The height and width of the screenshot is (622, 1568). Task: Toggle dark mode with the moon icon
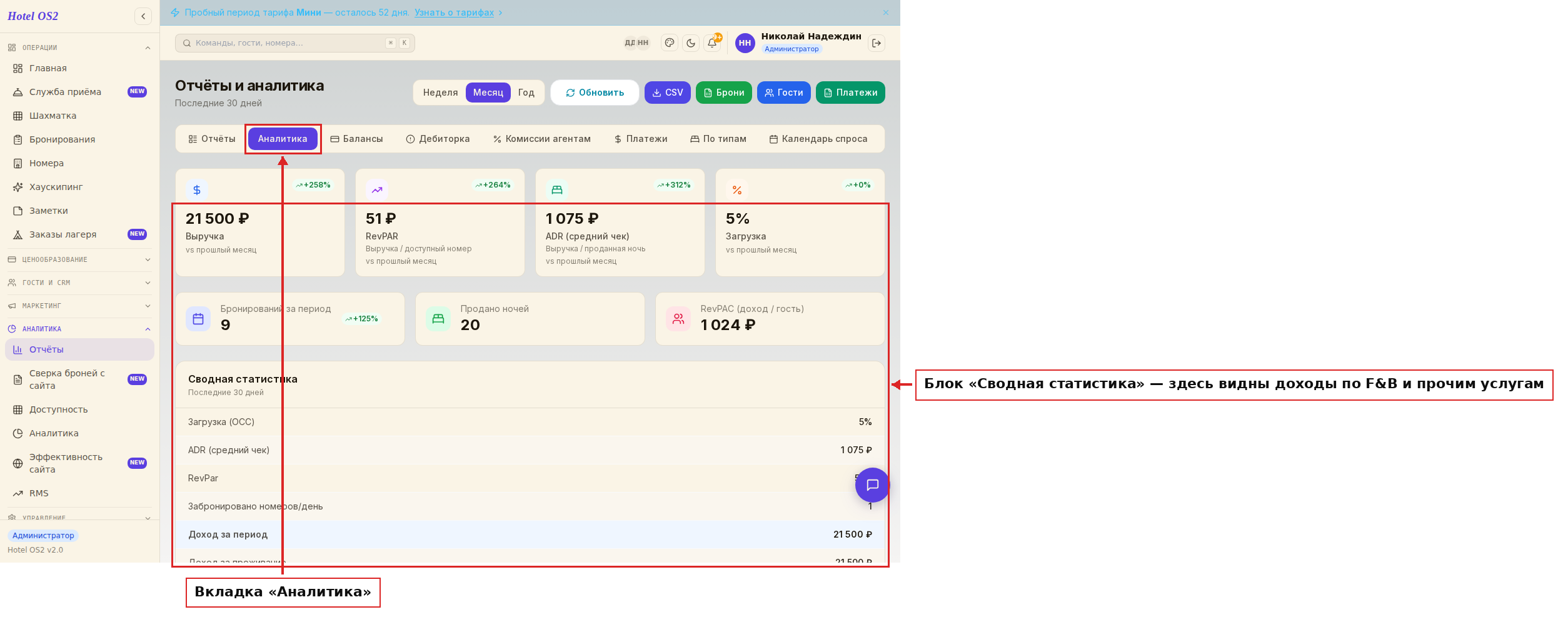coord(691,43)
